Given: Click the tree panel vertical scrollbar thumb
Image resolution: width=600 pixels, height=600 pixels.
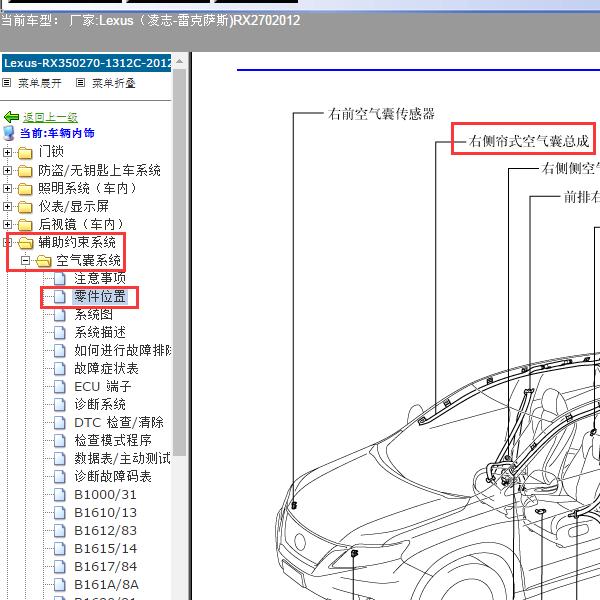Looking at the screenshot, I should pos(179,262).
